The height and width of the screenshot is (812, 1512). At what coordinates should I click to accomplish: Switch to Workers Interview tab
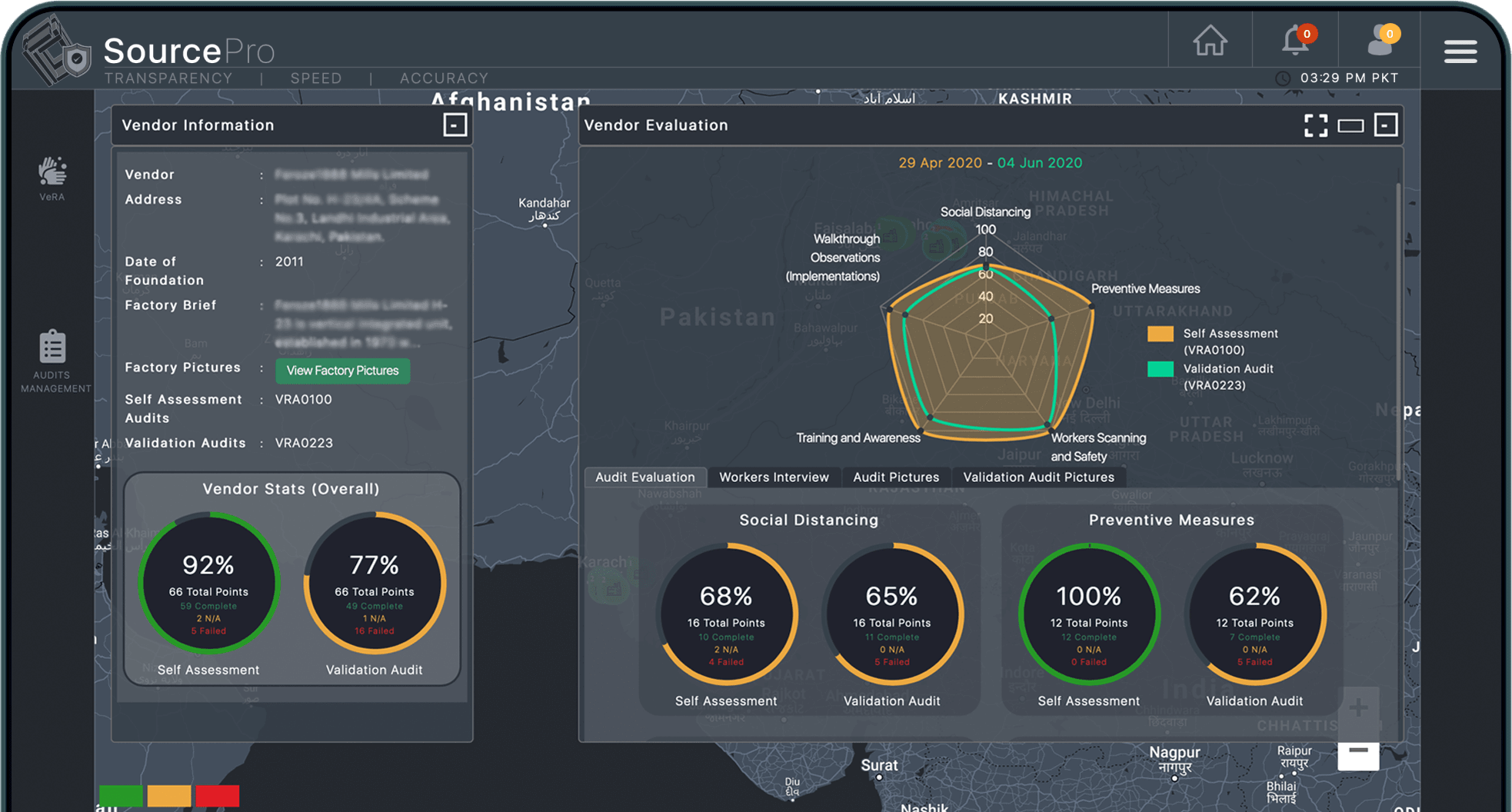[x=774, y=477]
